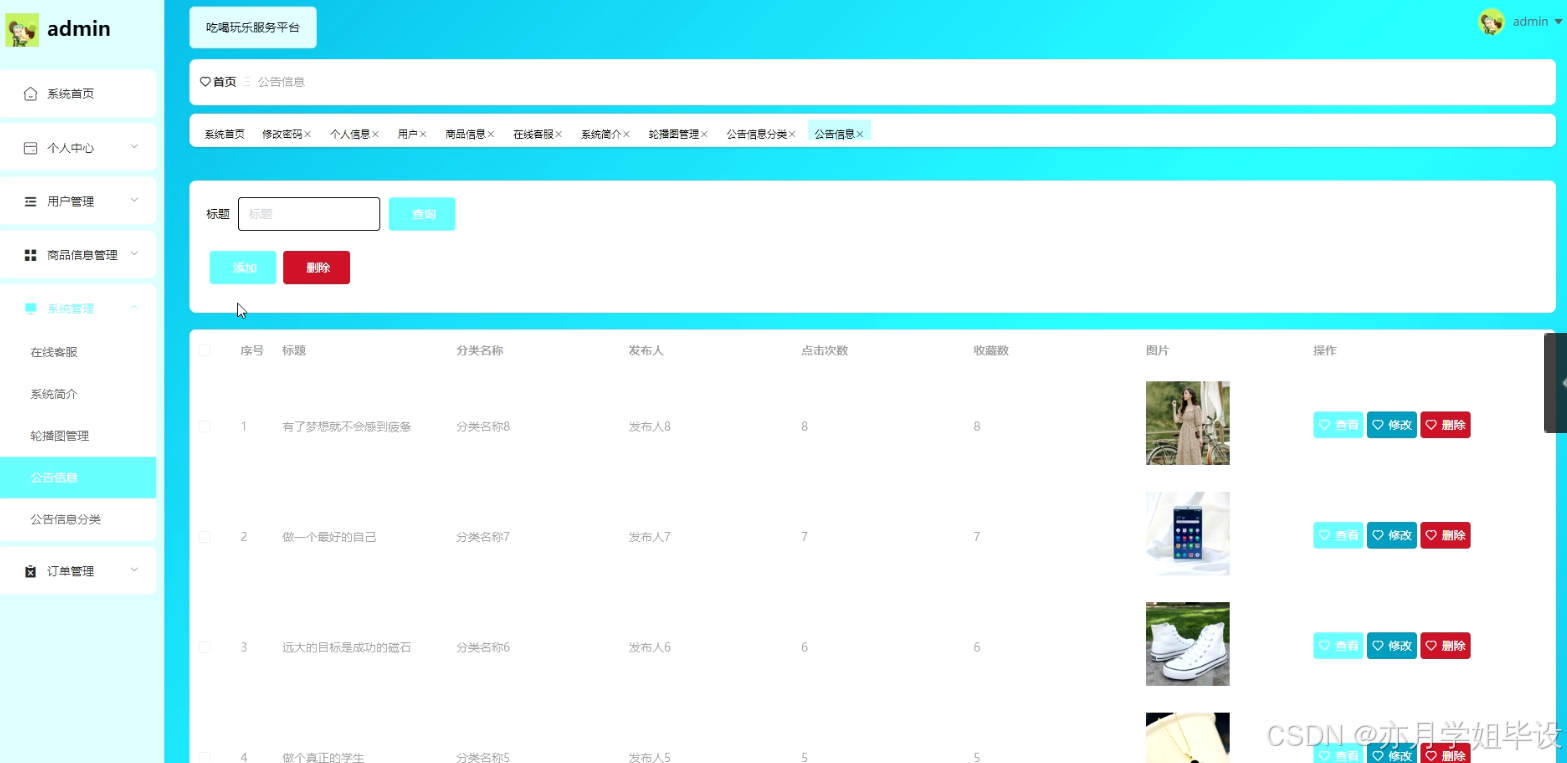Viewport: 1567px width, 763px height.
Task: Click the 商品信息管理 grid icon
Action: [x=30, y=255]
